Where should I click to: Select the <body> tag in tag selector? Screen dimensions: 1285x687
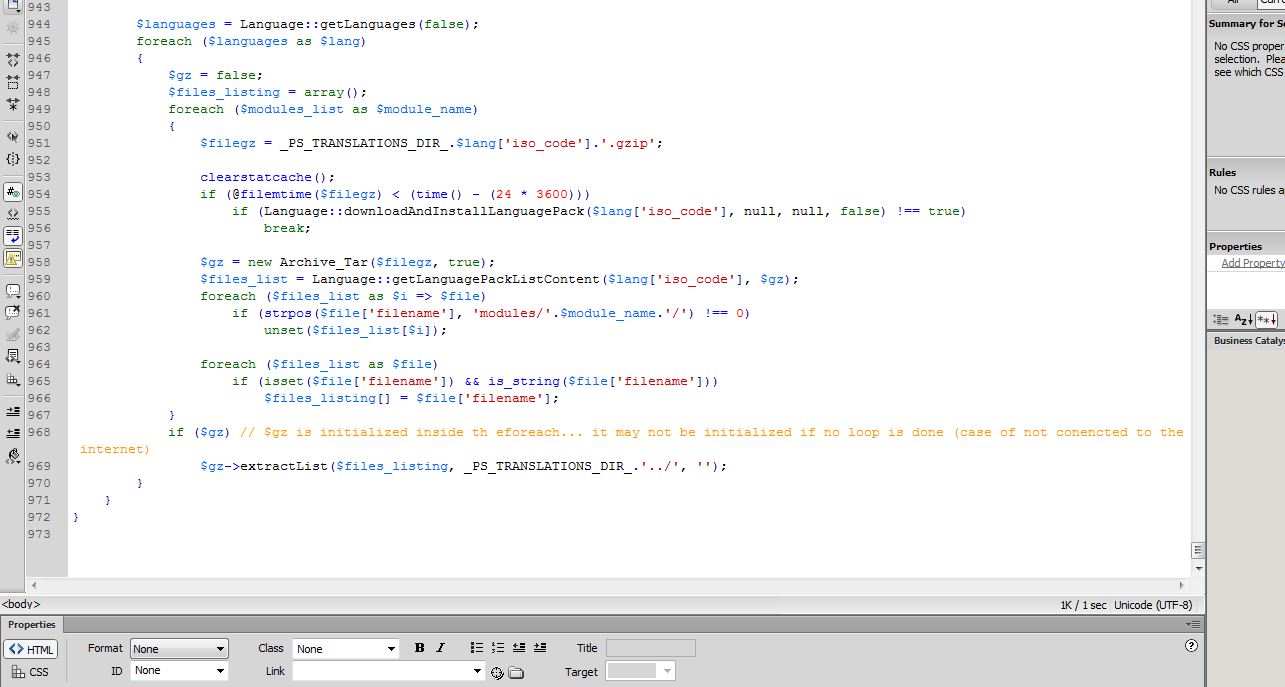click(x=20, y=604)
